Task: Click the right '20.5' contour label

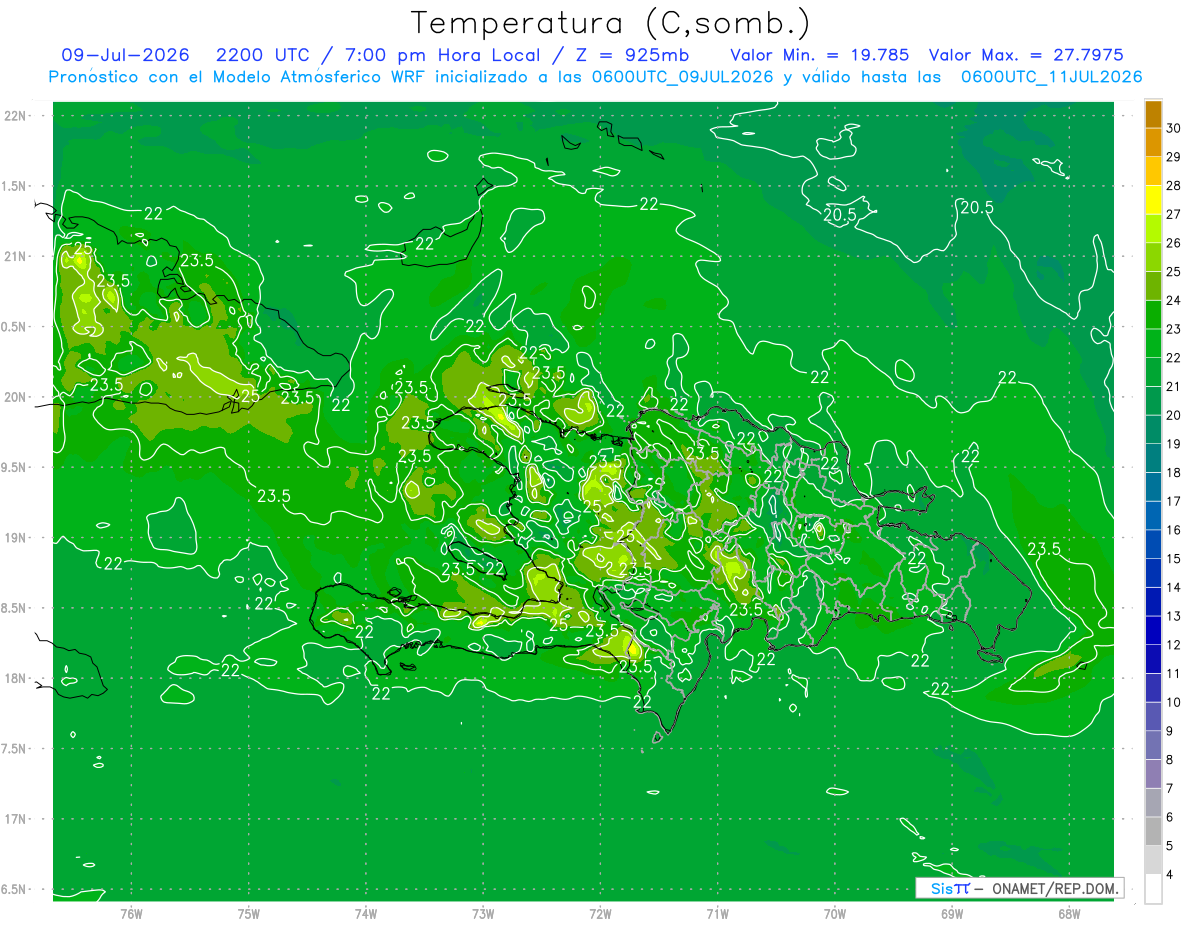Action: pos(977,208)
